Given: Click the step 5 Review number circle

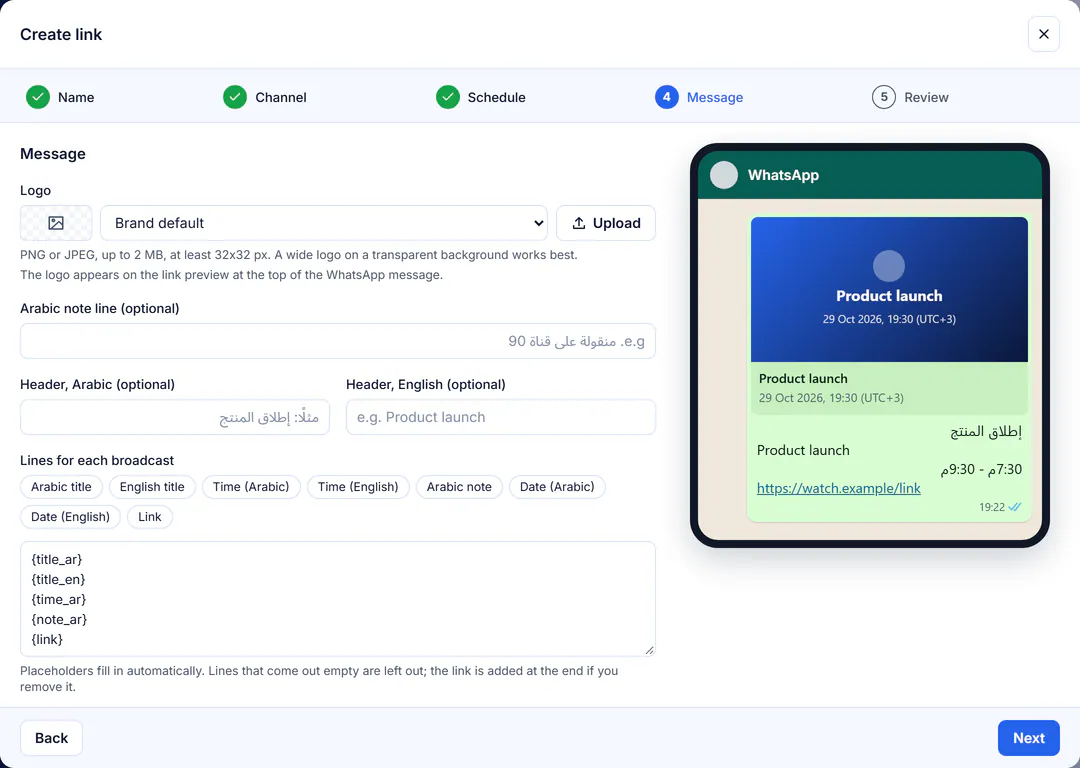Looking at the screenshot, I should pyautogui.click(x=884, y=97).
